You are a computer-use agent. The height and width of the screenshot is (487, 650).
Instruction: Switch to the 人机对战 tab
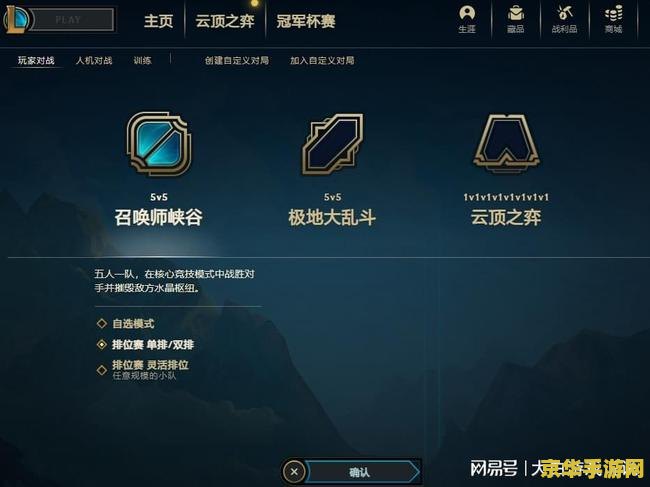tap(94, 61)
